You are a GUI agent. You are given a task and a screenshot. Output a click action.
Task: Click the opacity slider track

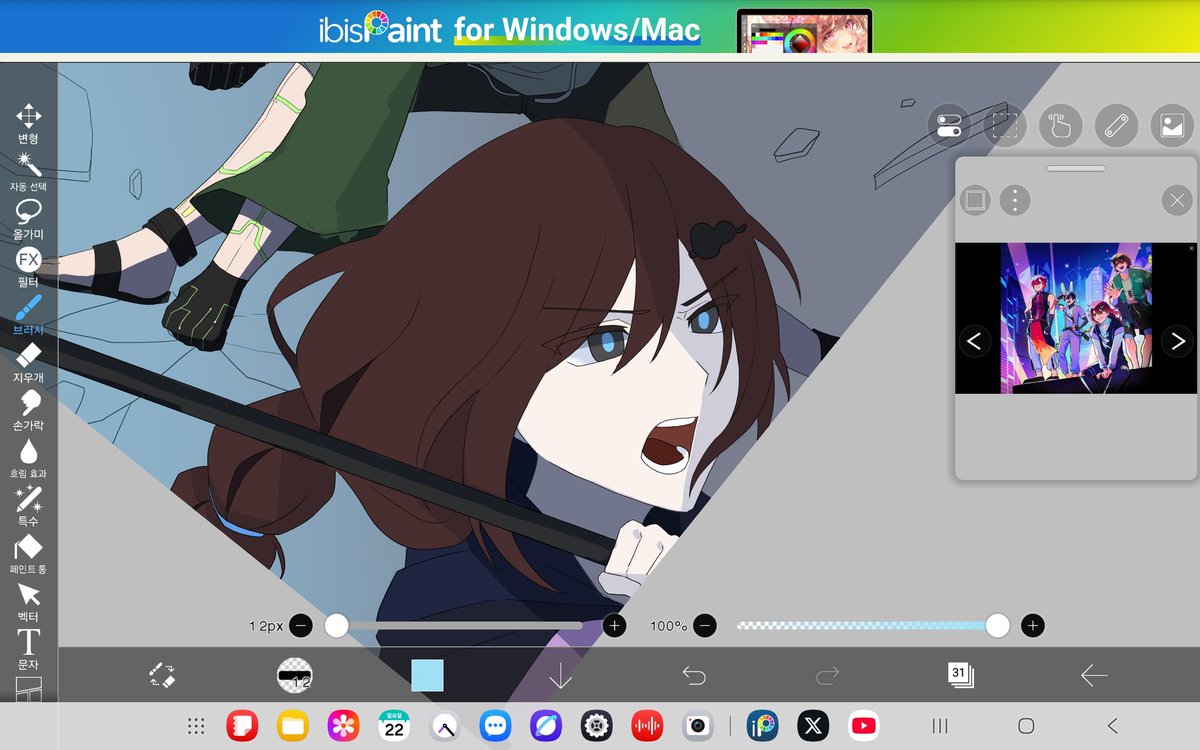(x=867, y=626)
